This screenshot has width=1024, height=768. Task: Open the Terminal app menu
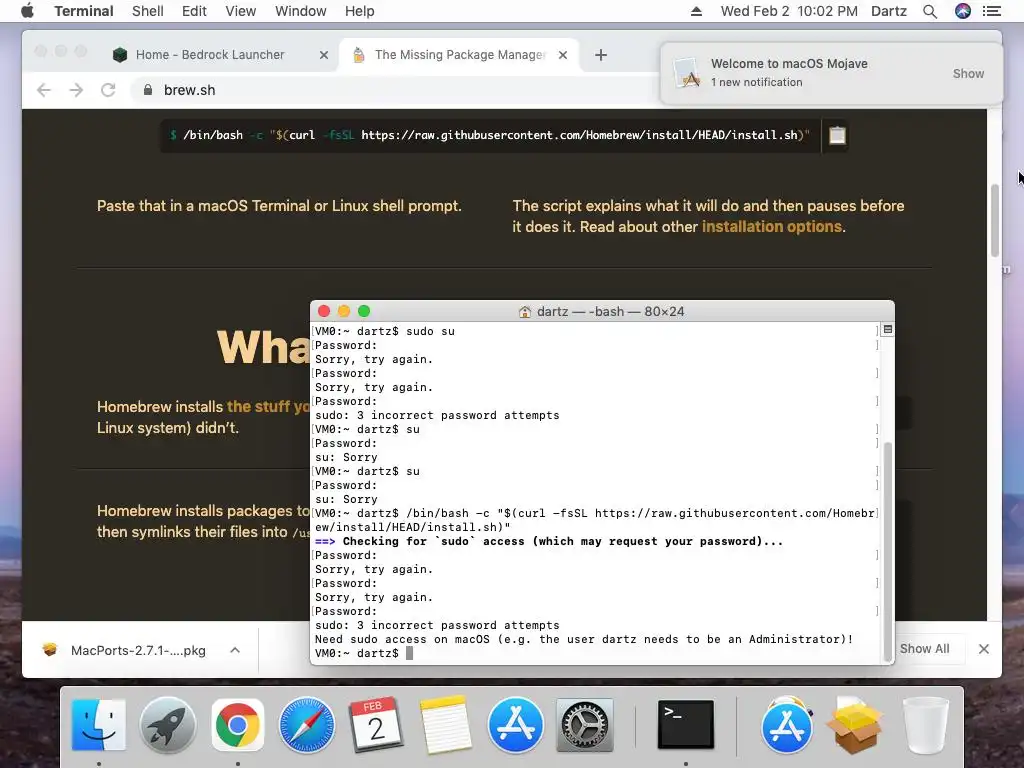pyautogui.click(x=84, y=11)
